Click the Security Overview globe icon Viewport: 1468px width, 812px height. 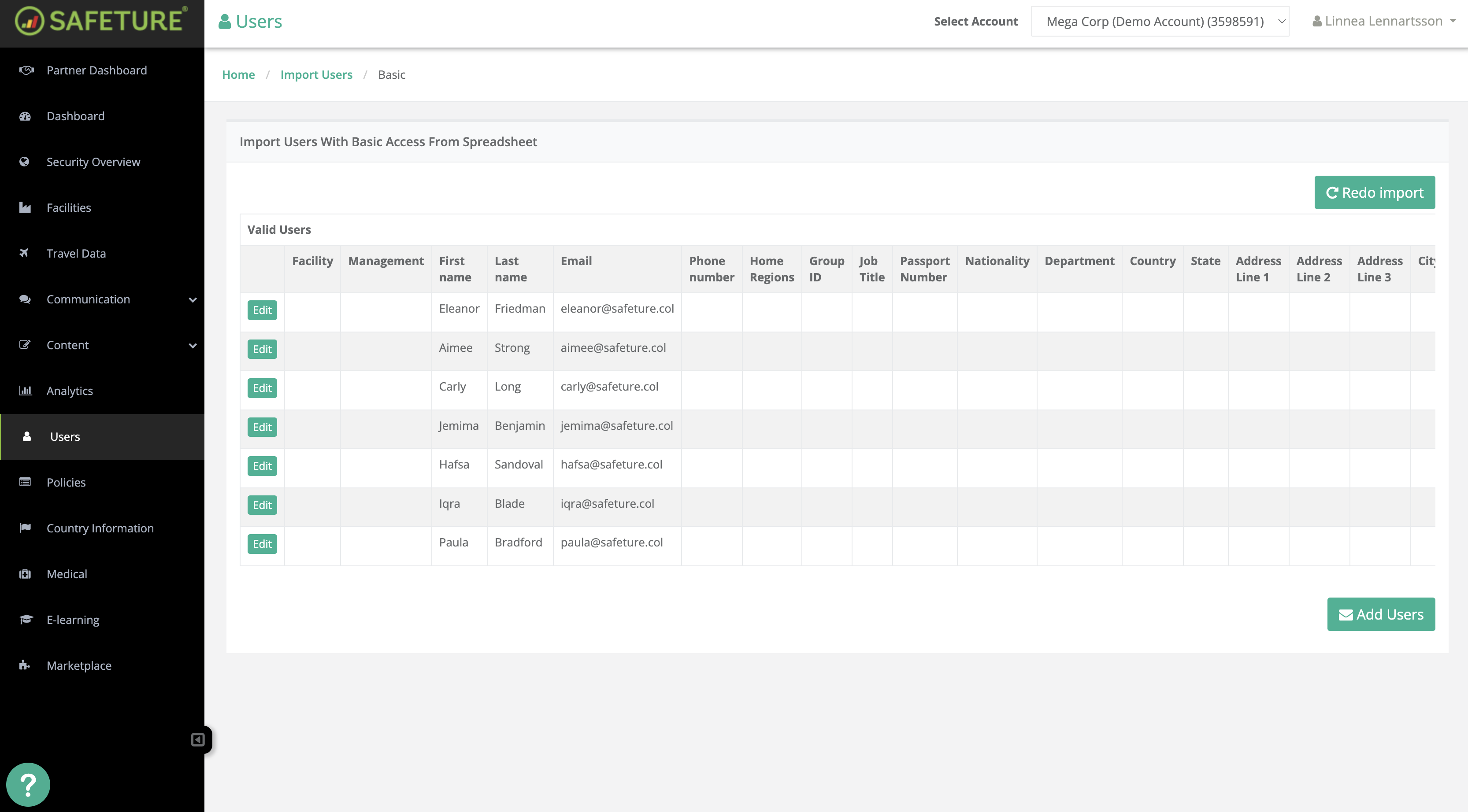[x=25, y=162]
